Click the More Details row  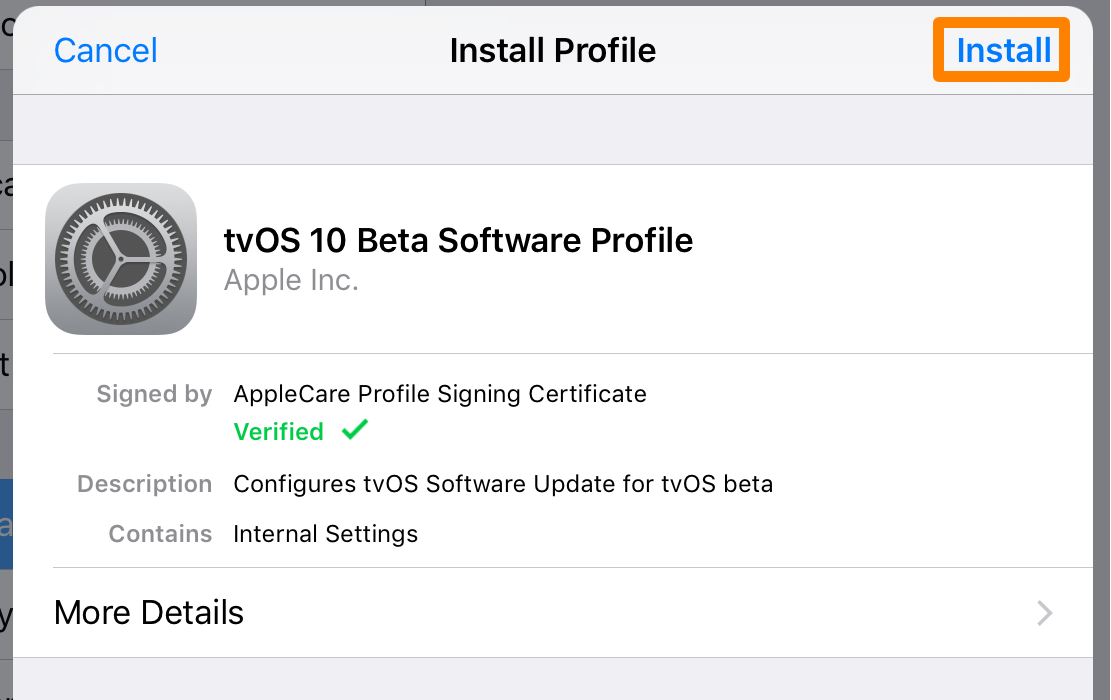pyautogui.click(x=148, y=613)
